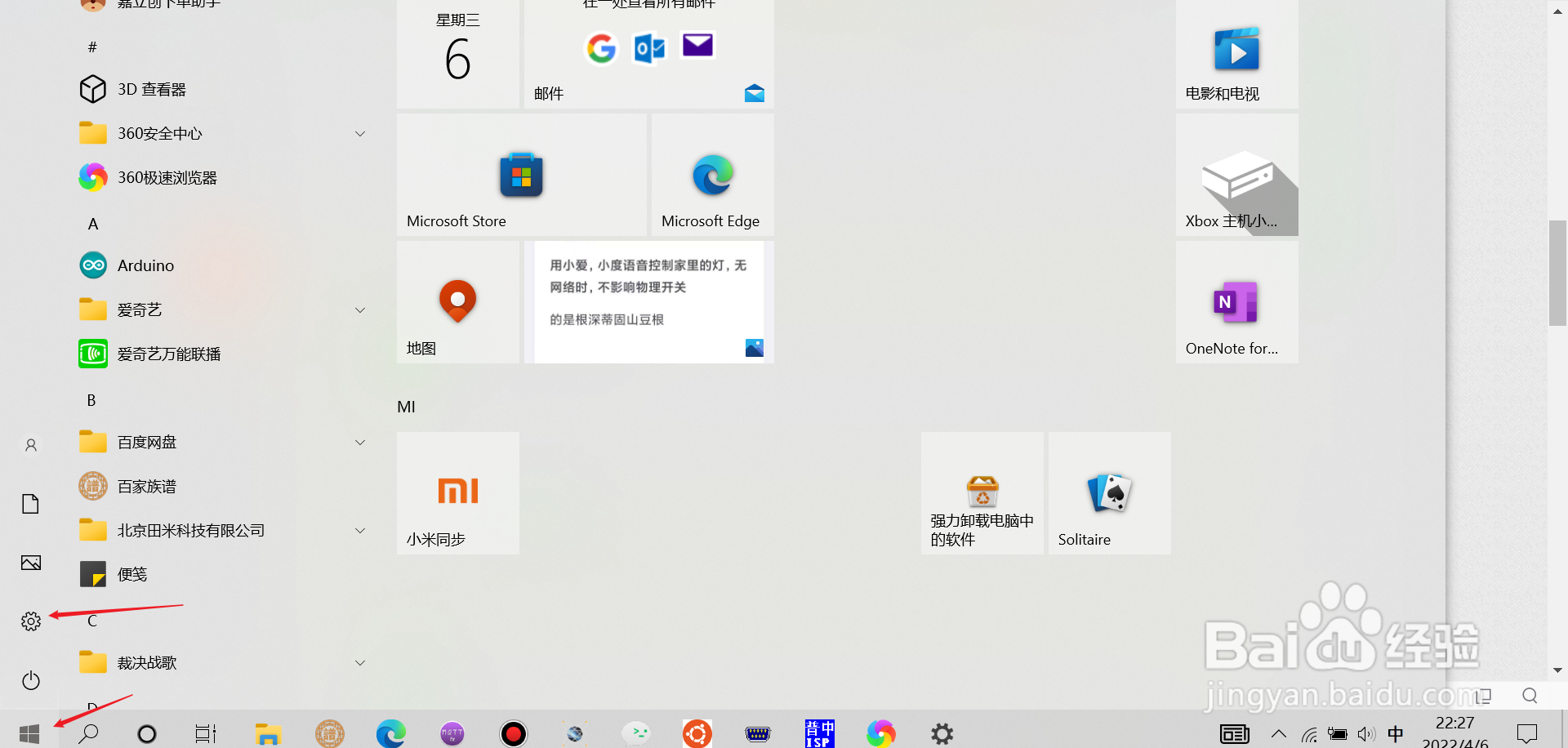The height and width of the screenshot is (748, 1568).
Task: Launch OneNote for Windows tile
Action: [x=1237, y=302]
